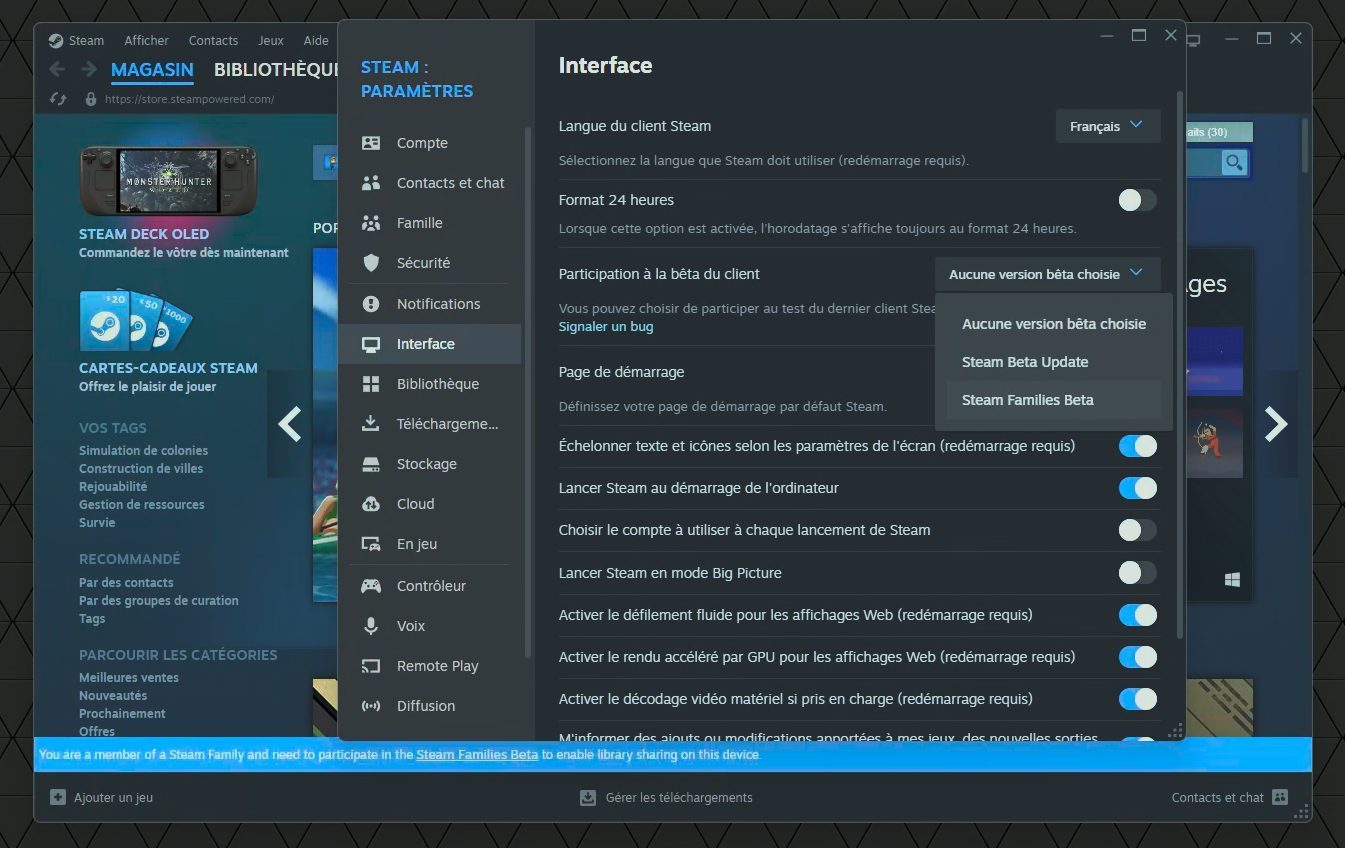Image resolution: width=1345 pixels, height=848 pixels.
Task: Open the Jeux menu in menu bar
Action: point(270,41)
